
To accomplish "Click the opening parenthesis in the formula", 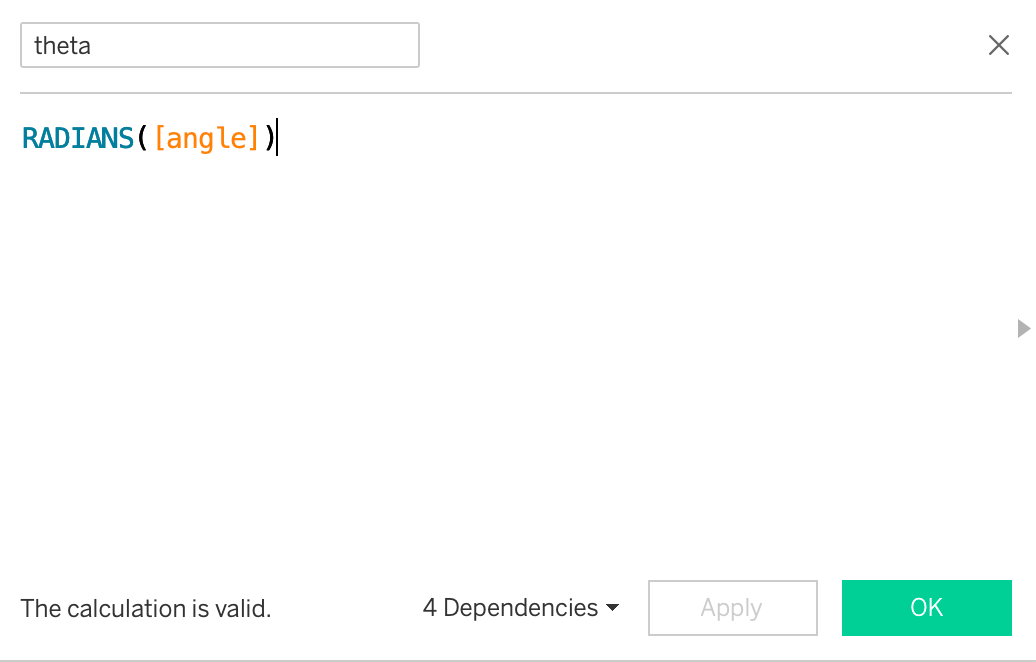I will pyautogui.click(x=143, y=138).
